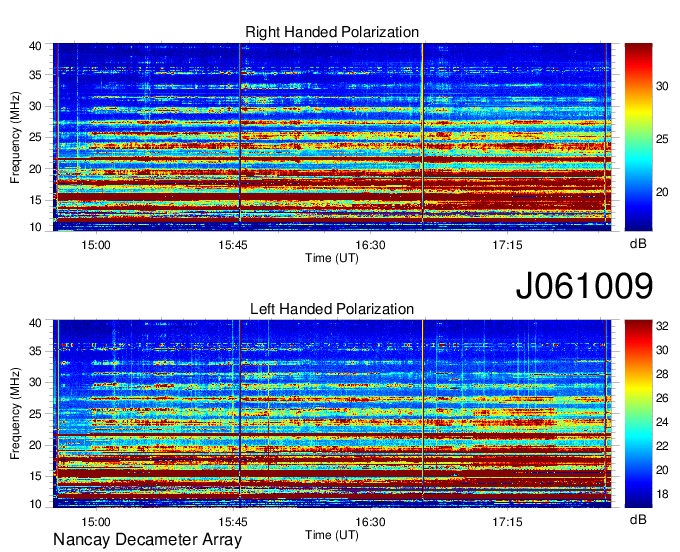Click the 'Left Handed Polarization' plot title
The height and width of the screenshot is (552, 680).
coord(332,309)
